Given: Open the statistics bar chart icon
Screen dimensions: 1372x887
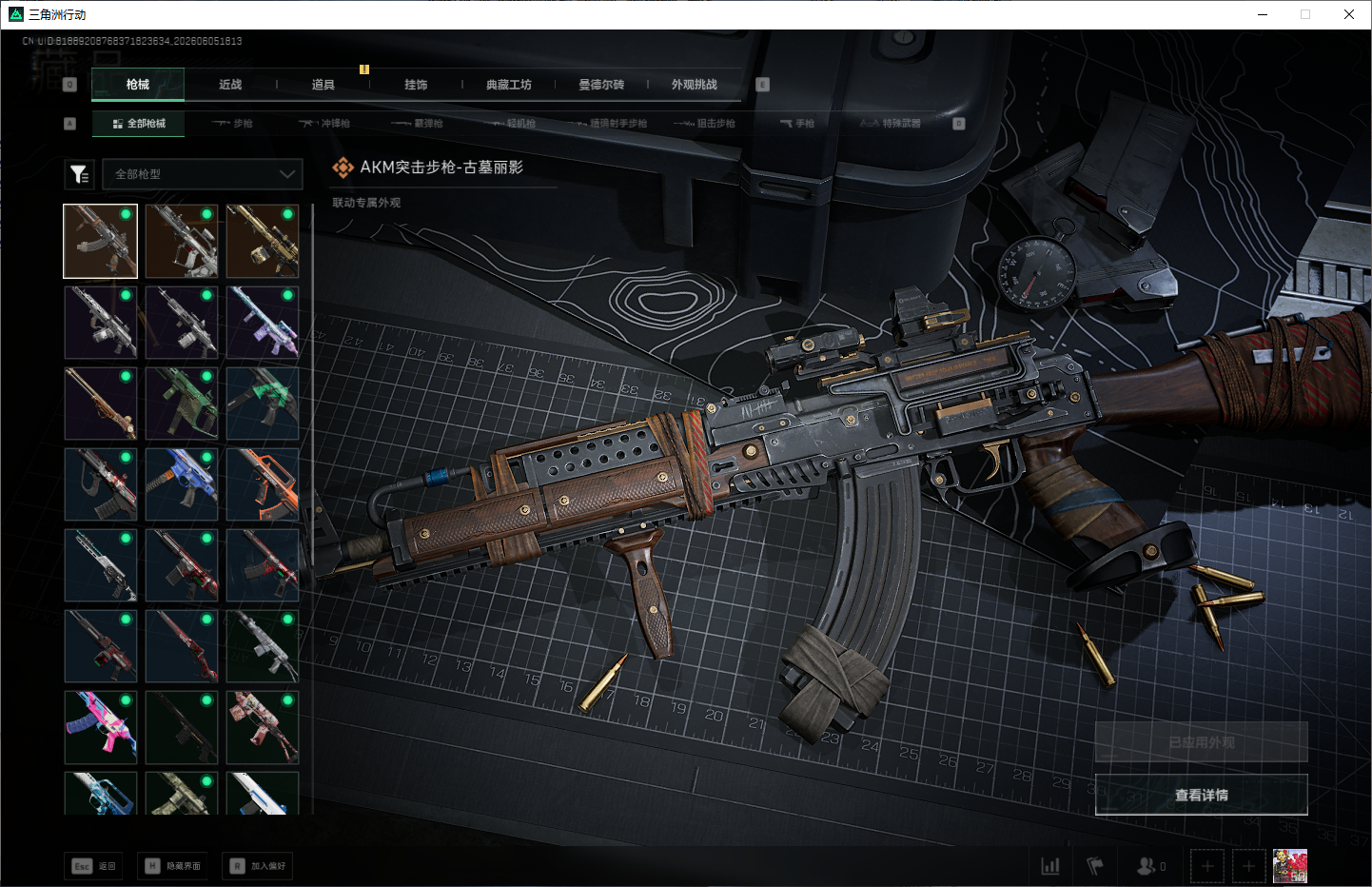Looking at the screenshot, I should pos(1050,866).
